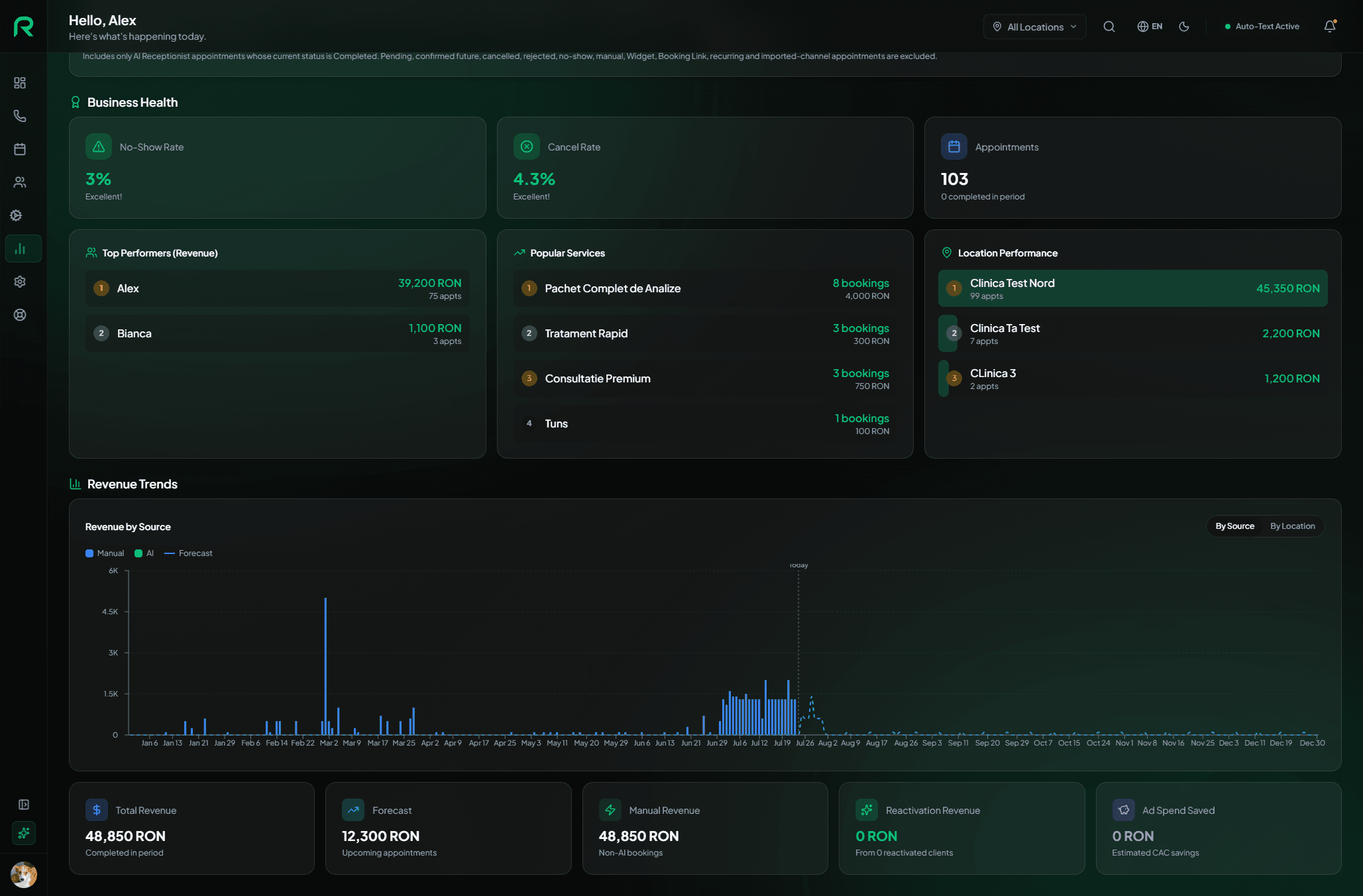Open the phone calls sidebar icon
1363x896 pixels.
point(20,116)
